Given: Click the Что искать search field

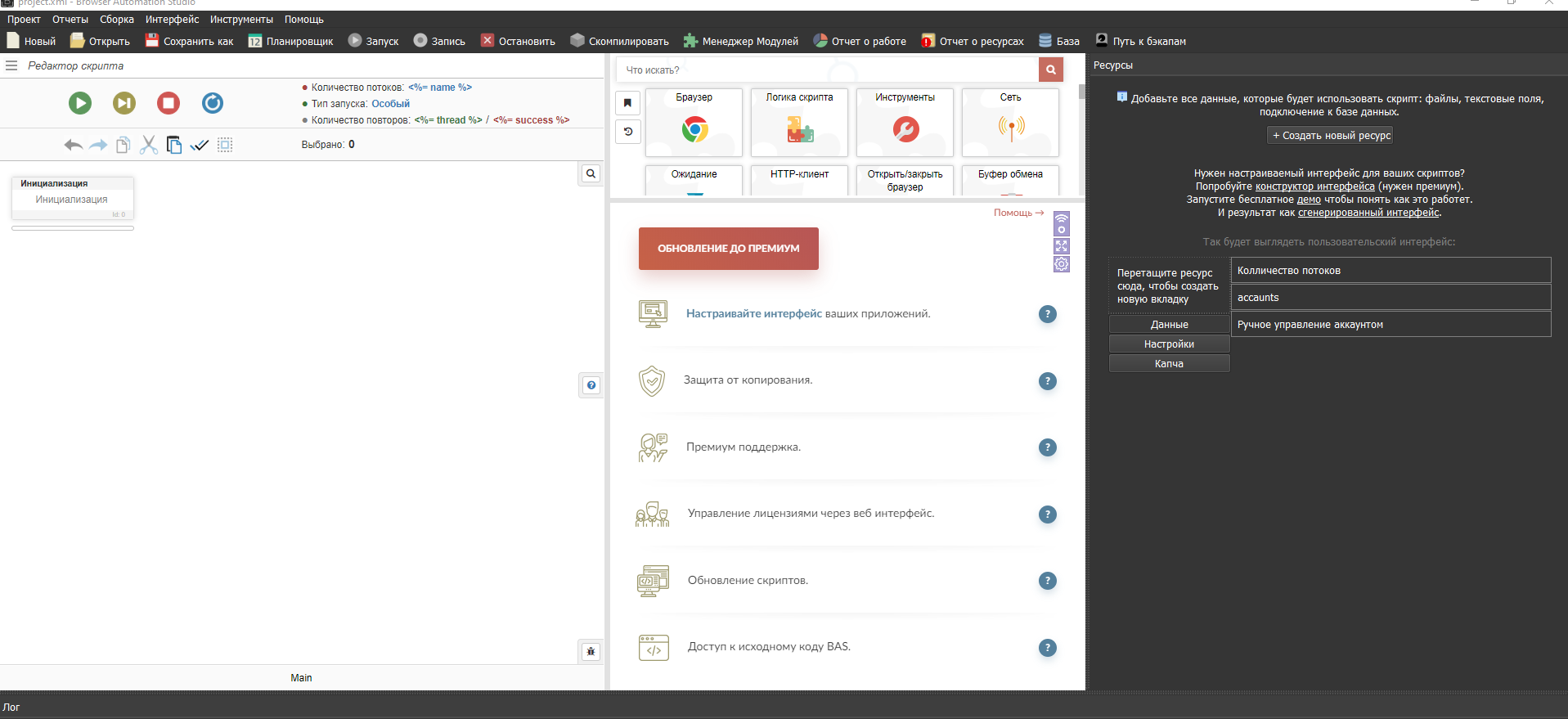Looking at the screenshot, I should (x=826, y=70).
